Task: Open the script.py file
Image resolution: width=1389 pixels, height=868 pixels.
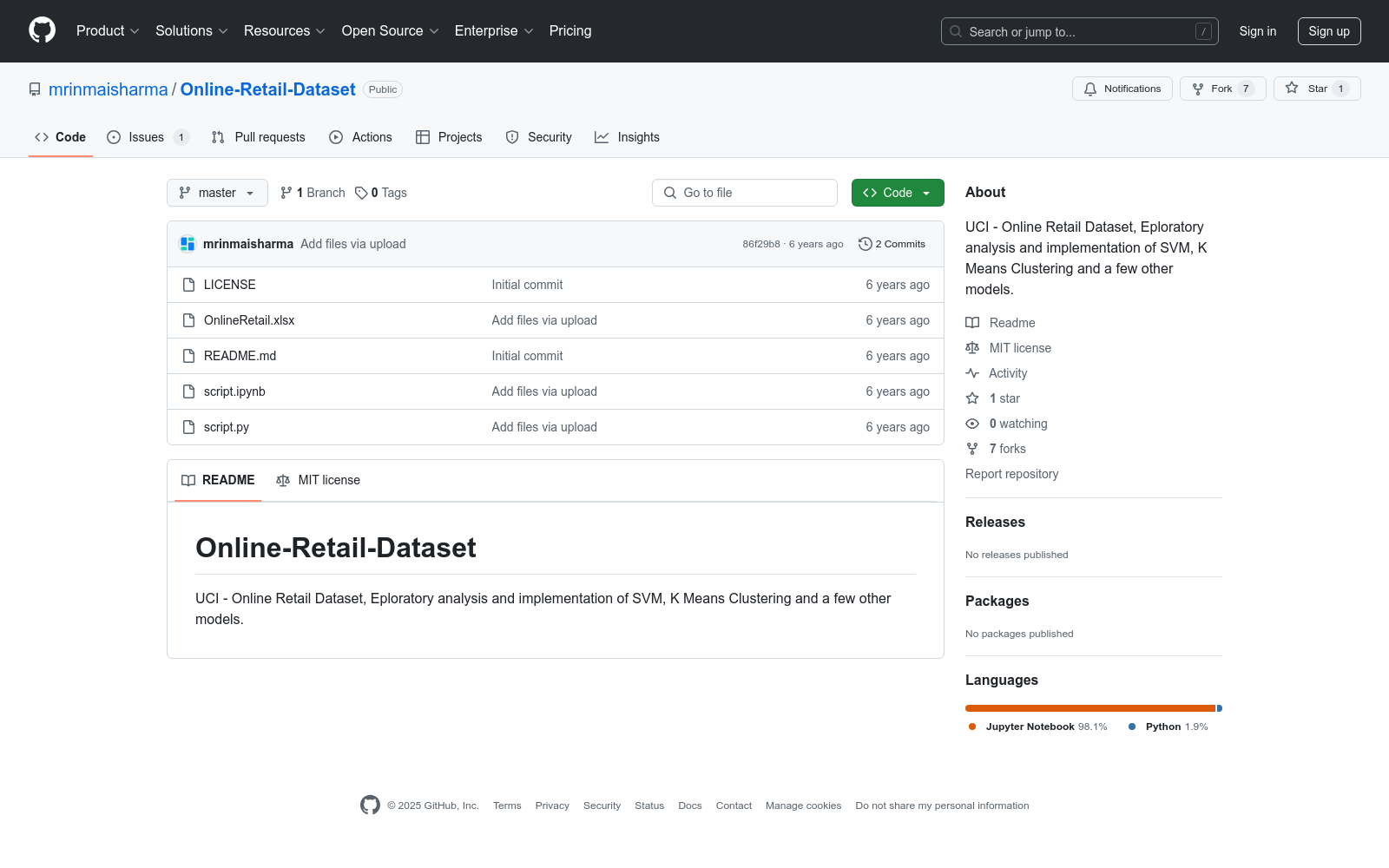Action: tap(227, 427)
